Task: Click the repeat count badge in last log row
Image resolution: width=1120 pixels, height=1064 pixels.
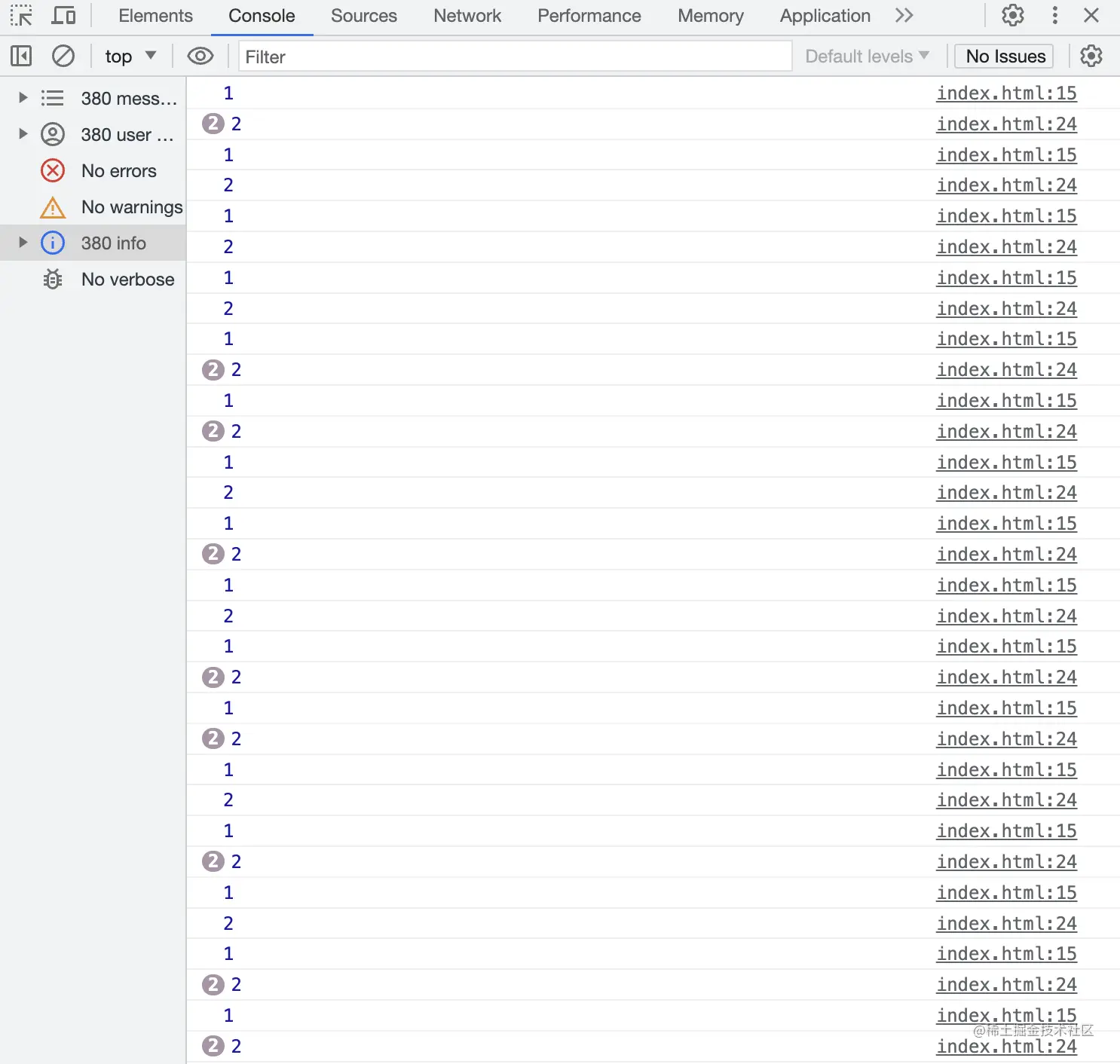Action: [213, 1046]
